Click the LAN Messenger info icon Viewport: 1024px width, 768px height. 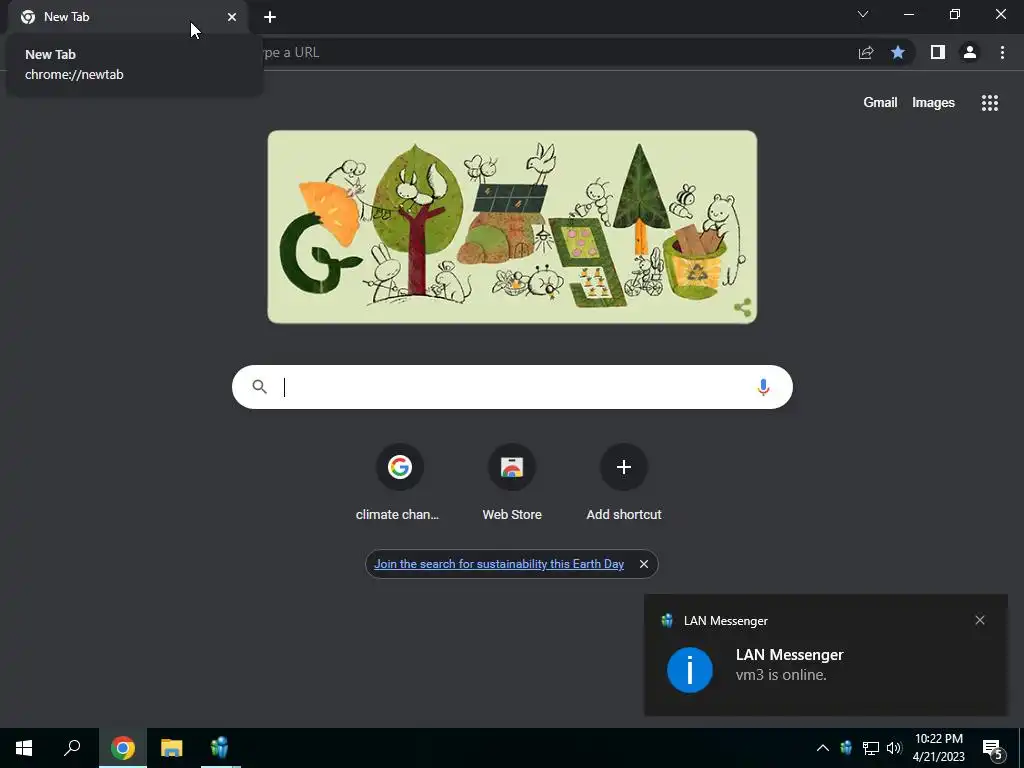coord(690,670)
